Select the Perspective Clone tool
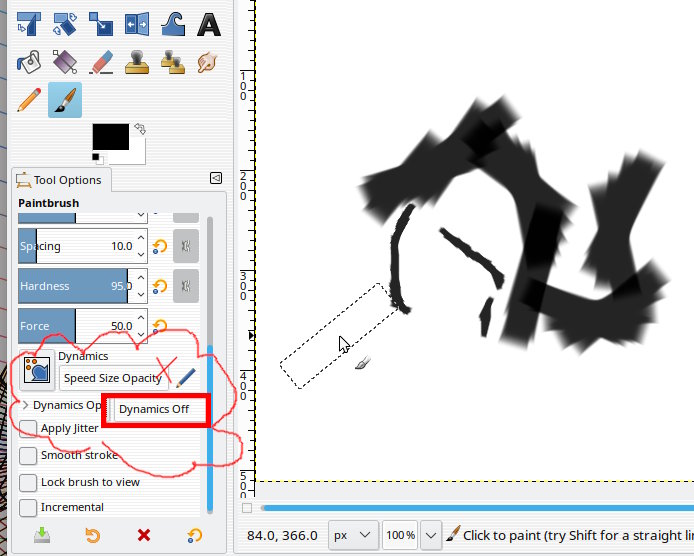This screenshot has height=556, width=694. tap(173, 62)
